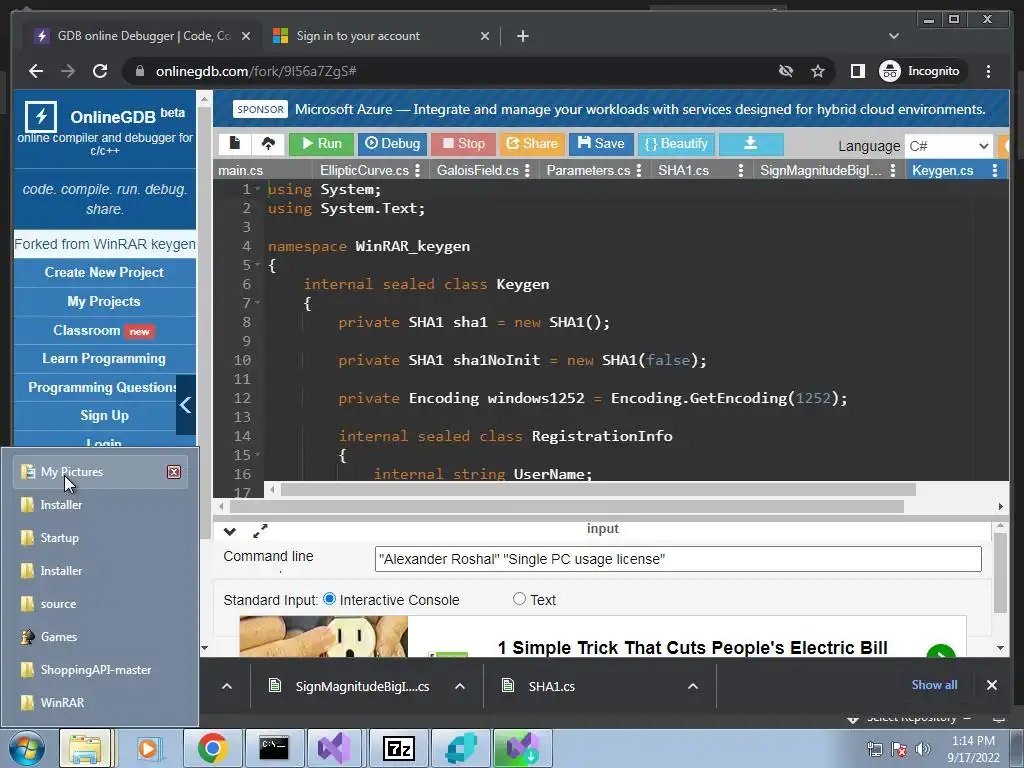
Task: Select Interactive Console radio button
Action: pos(330,599)
